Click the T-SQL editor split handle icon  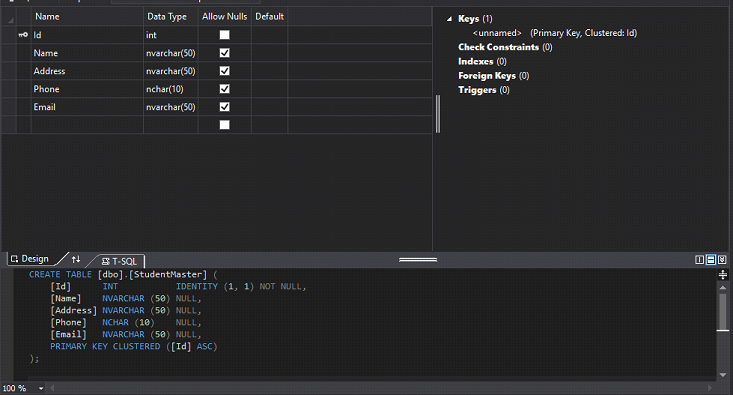[723, 275]
